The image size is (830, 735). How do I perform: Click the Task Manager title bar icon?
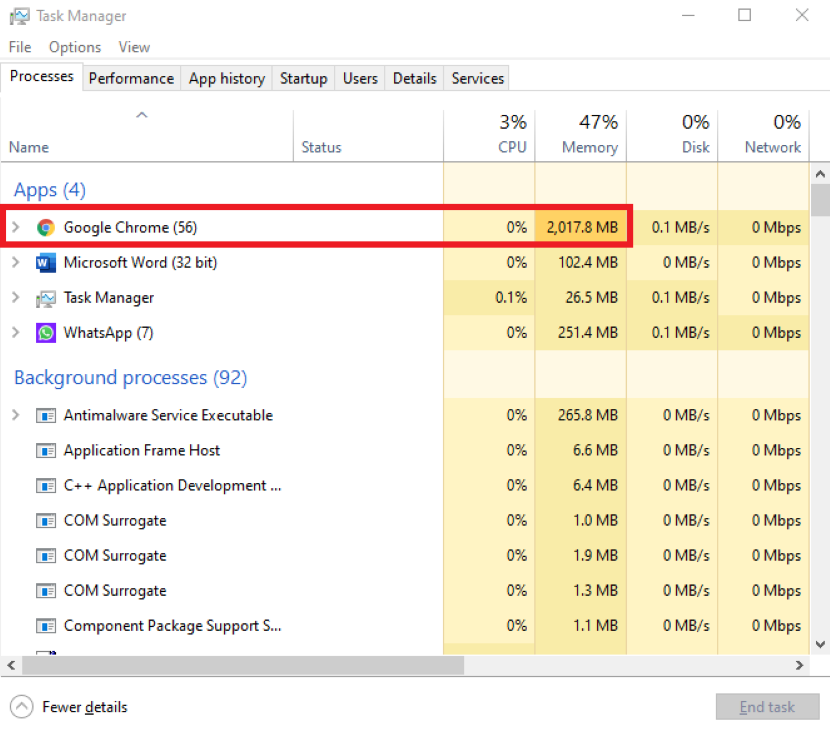[x=20, y=16]
